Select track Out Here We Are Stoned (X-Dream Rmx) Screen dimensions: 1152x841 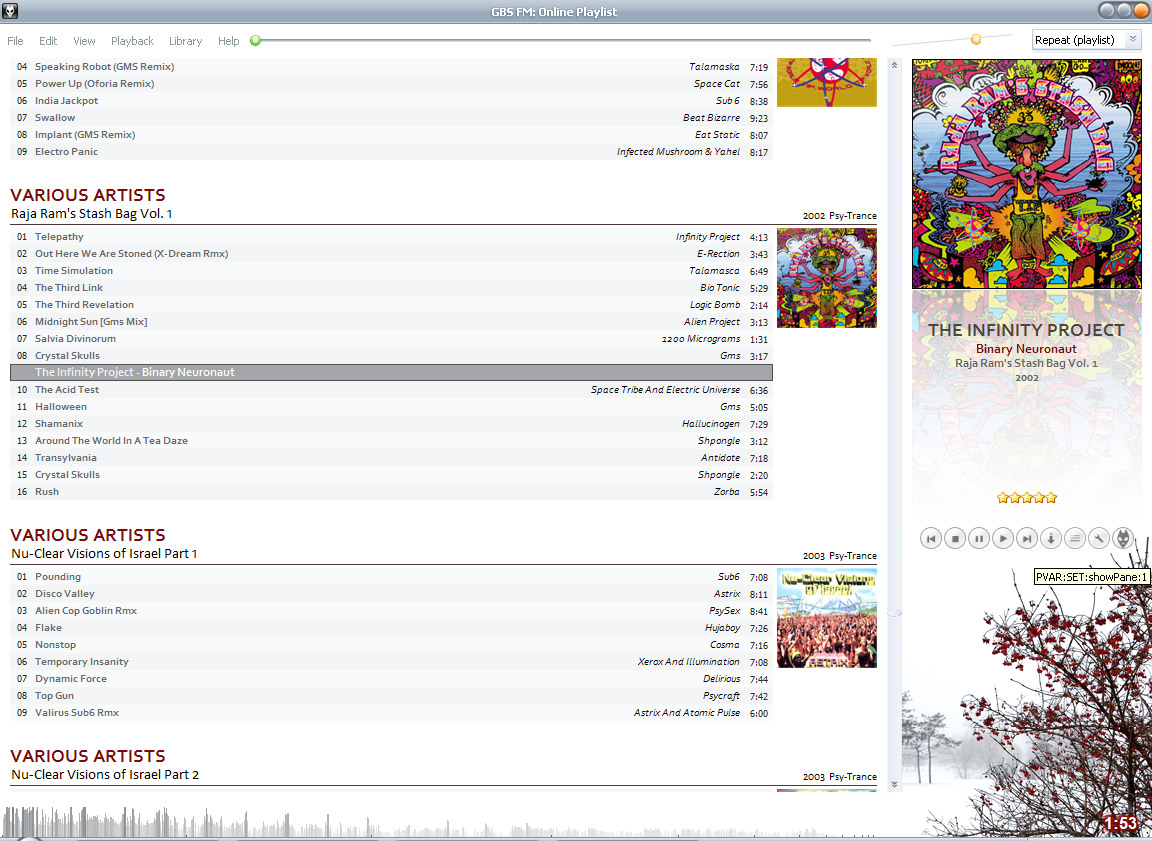(x=392, y=253)
